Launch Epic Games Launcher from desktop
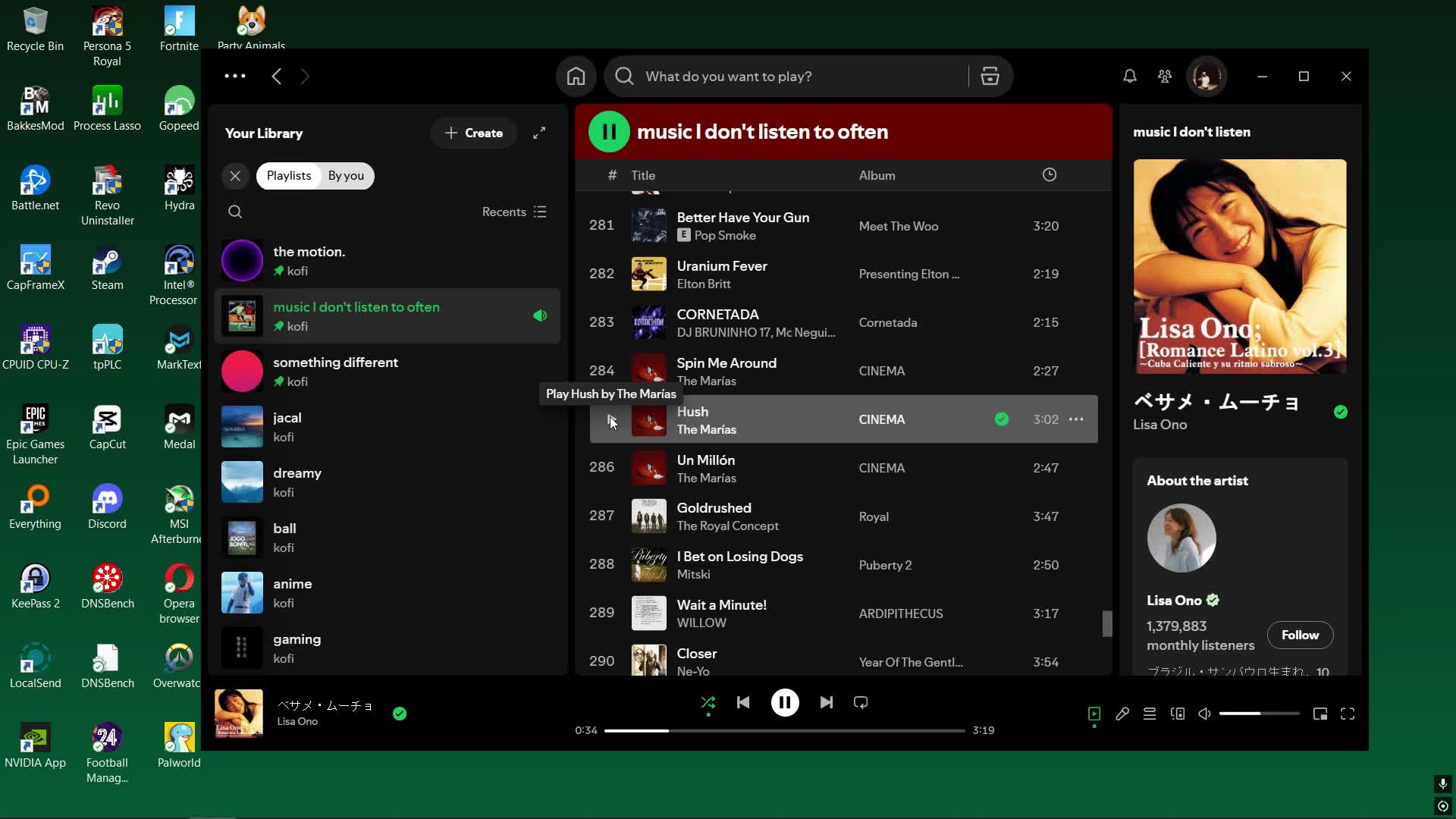This screenshot has width=1456, height=819. click(x=35, y=435)
